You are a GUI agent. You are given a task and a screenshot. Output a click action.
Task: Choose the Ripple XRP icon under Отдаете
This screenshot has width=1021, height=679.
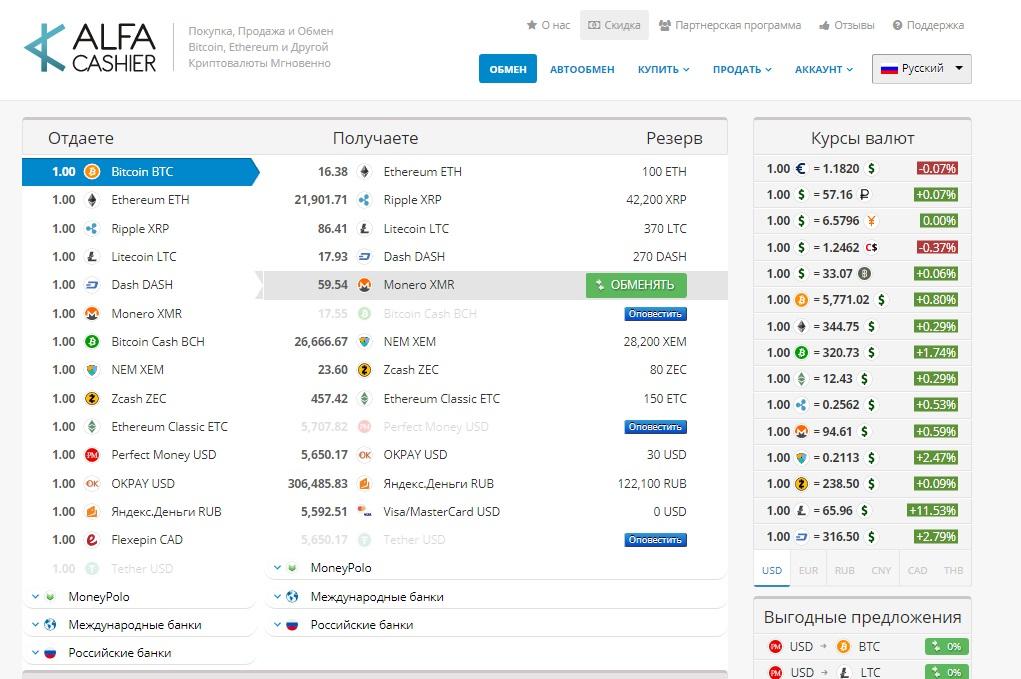92,229
